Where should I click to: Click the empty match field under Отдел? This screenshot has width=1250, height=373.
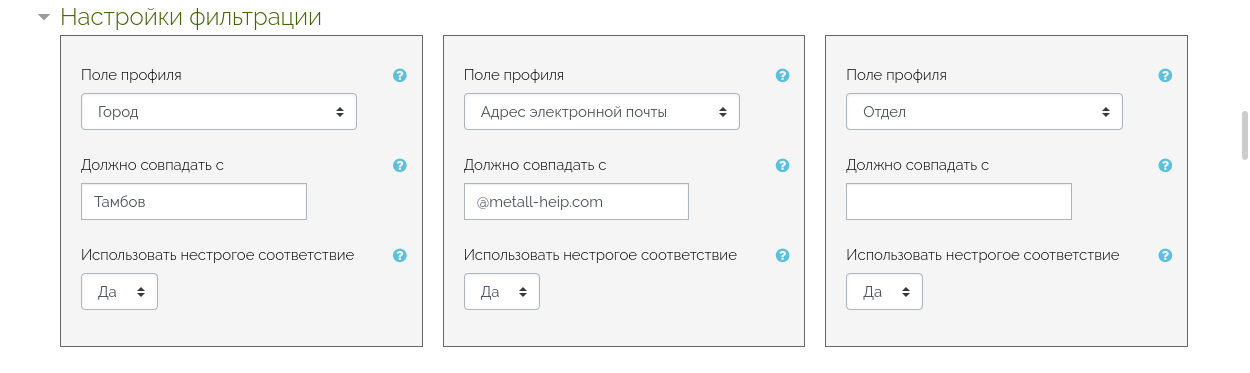[x=959, y=201]
